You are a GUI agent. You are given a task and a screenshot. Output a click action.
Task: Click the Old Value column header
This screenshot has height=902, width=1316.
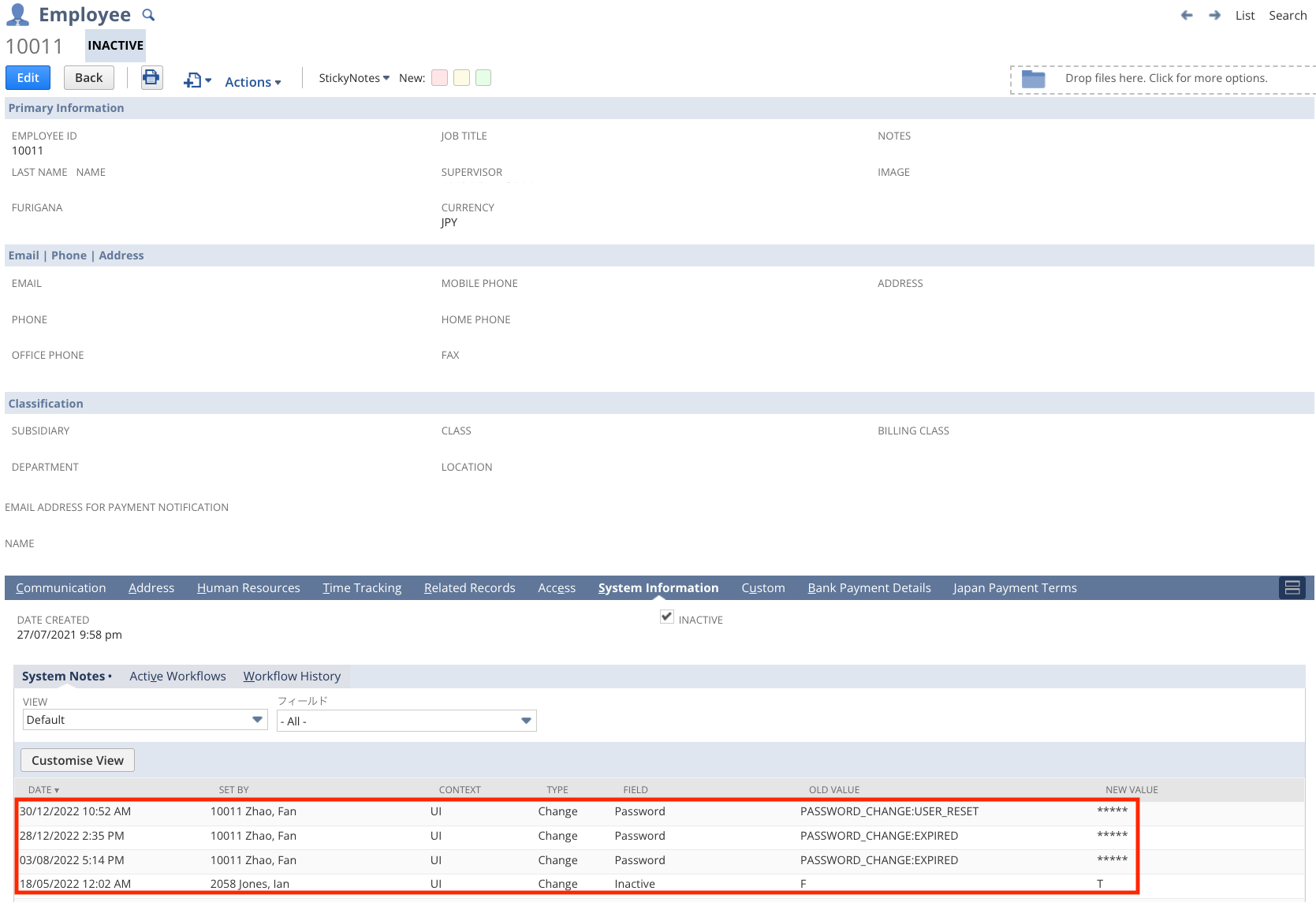pyautogui.click(x=834, y=790)
